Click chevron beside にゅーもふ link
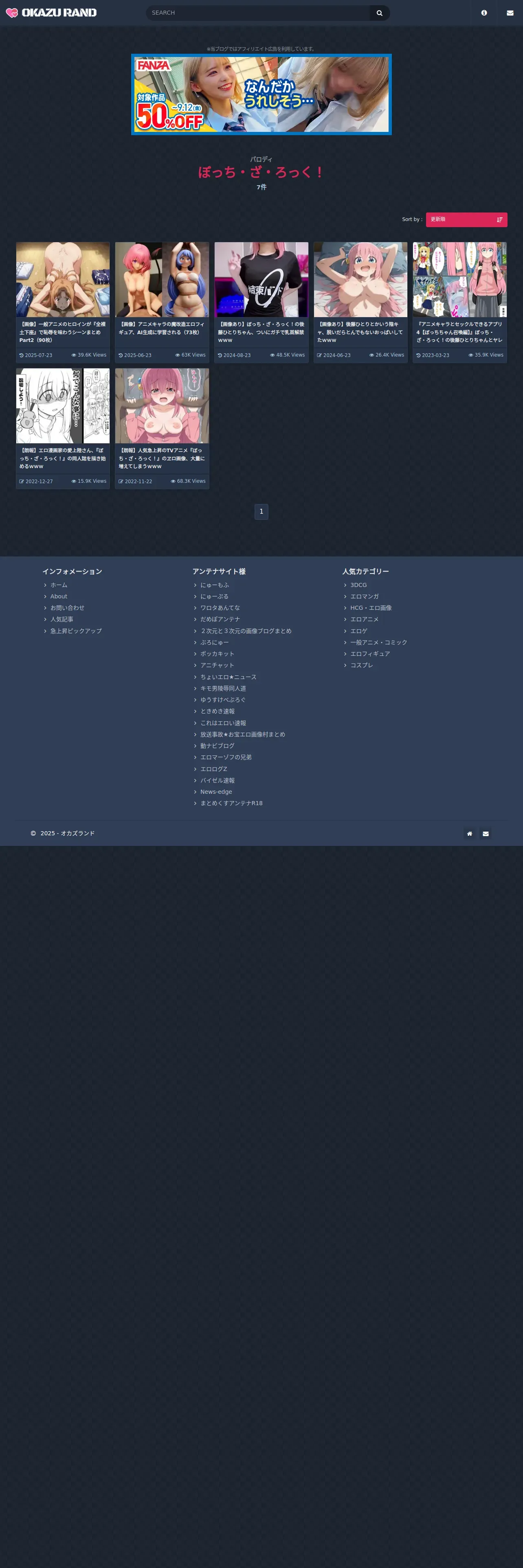 (x=196, y=585)
